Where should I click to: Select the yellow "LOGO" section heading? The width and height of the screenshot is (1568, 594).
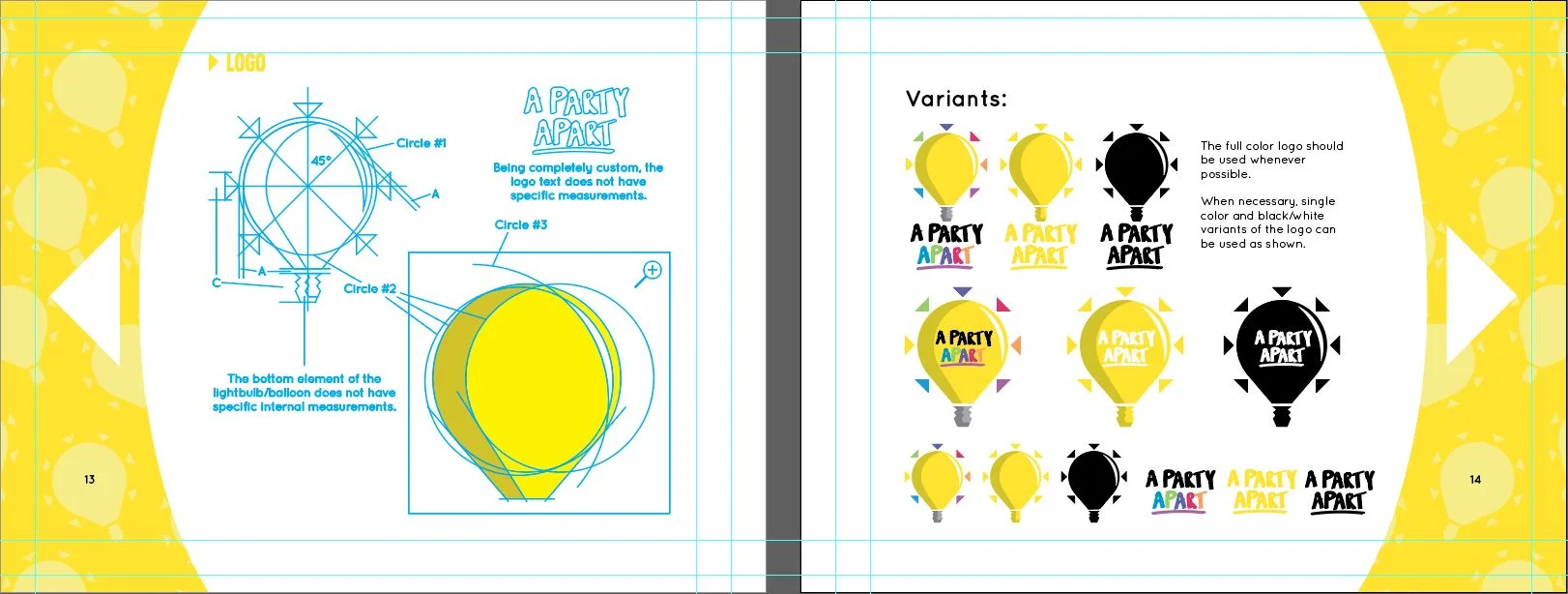click(246, 63)
